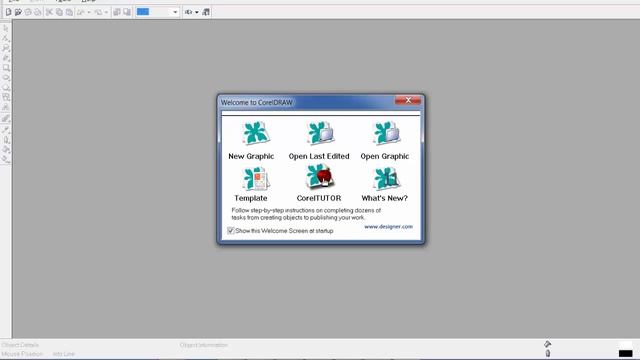
Task: Open What's New? in the Welcome dialog
Action: coord(386,179)
